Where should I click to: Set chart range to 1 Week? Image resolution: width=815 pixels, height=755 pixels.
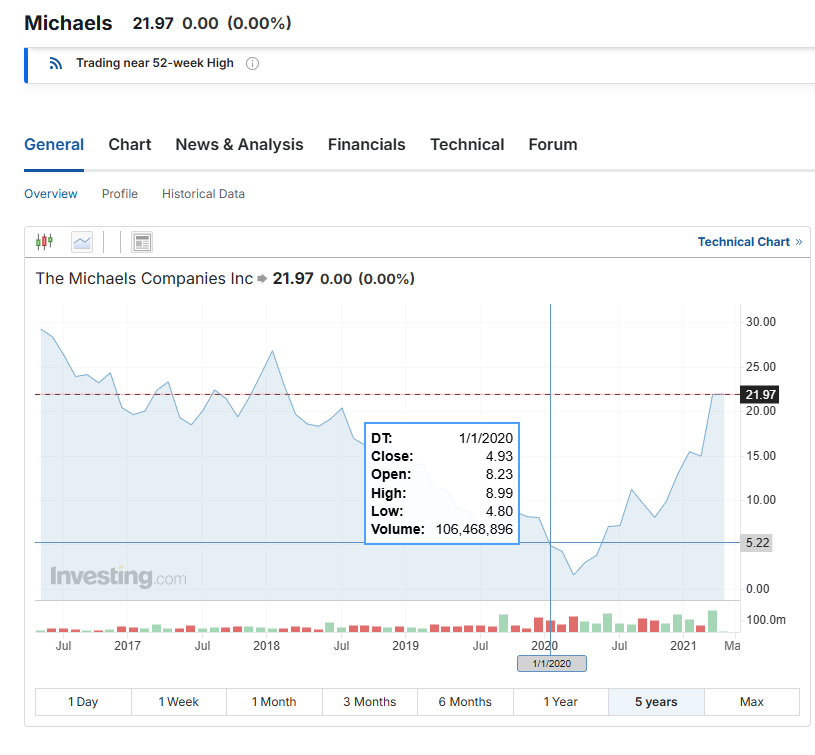click(178, 702)
